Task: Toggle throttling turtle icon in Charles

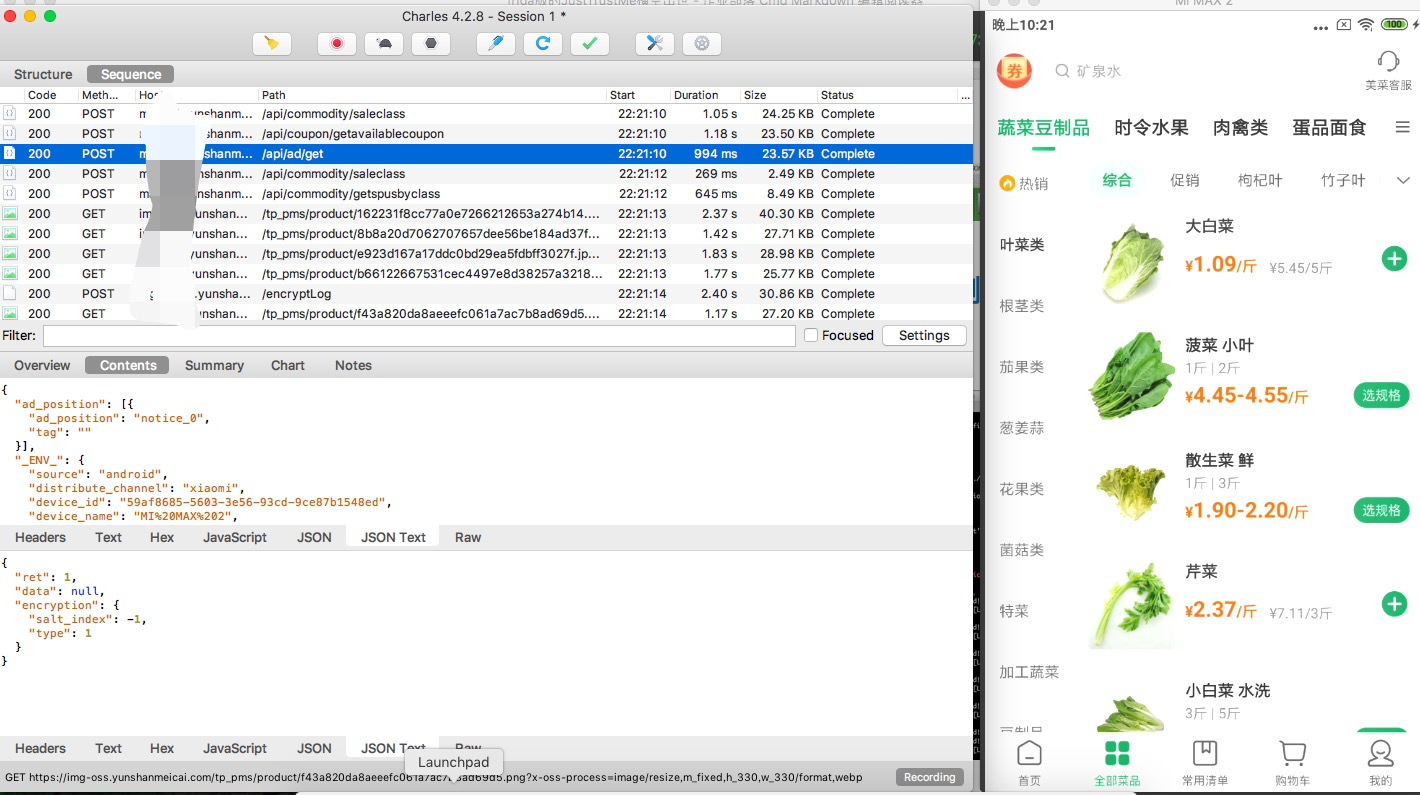Action: point(384,43)
